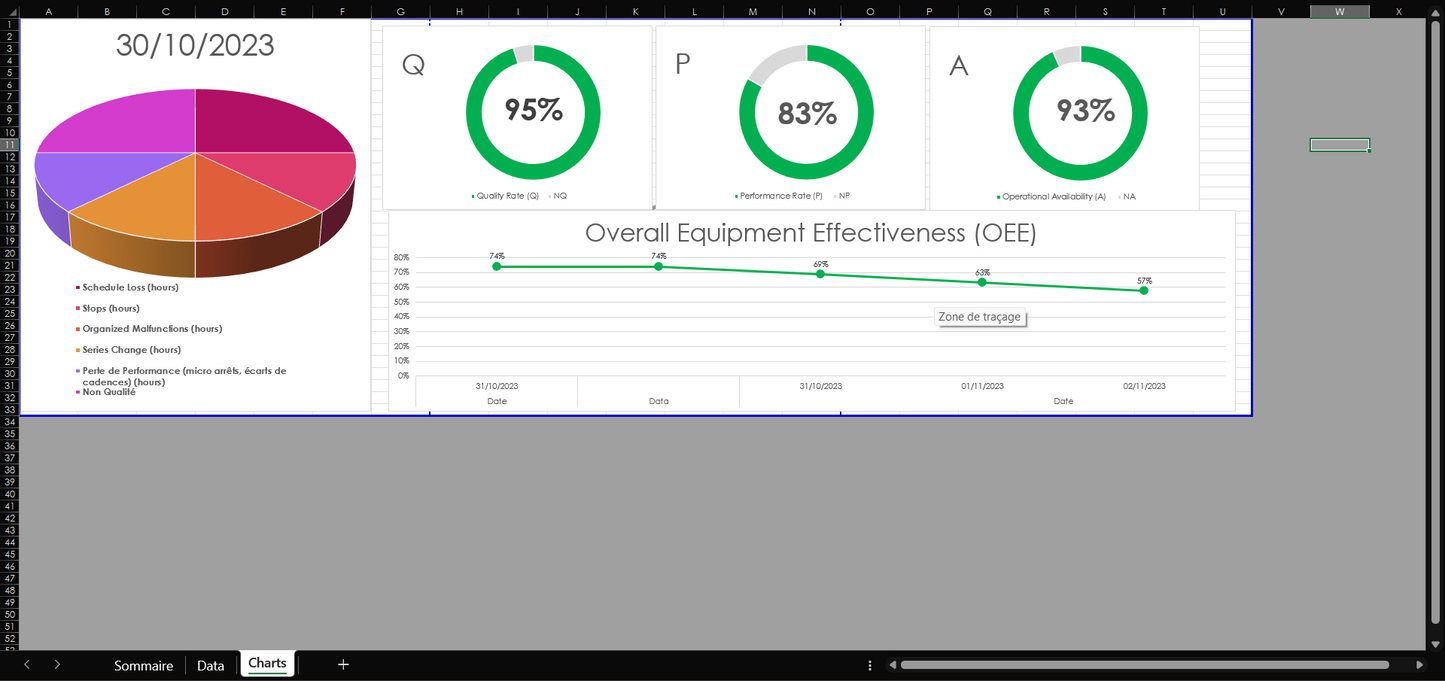Click the horizontal scrollbar thumb
This screenshot has height=681, width=1445.
point(1145,665)
